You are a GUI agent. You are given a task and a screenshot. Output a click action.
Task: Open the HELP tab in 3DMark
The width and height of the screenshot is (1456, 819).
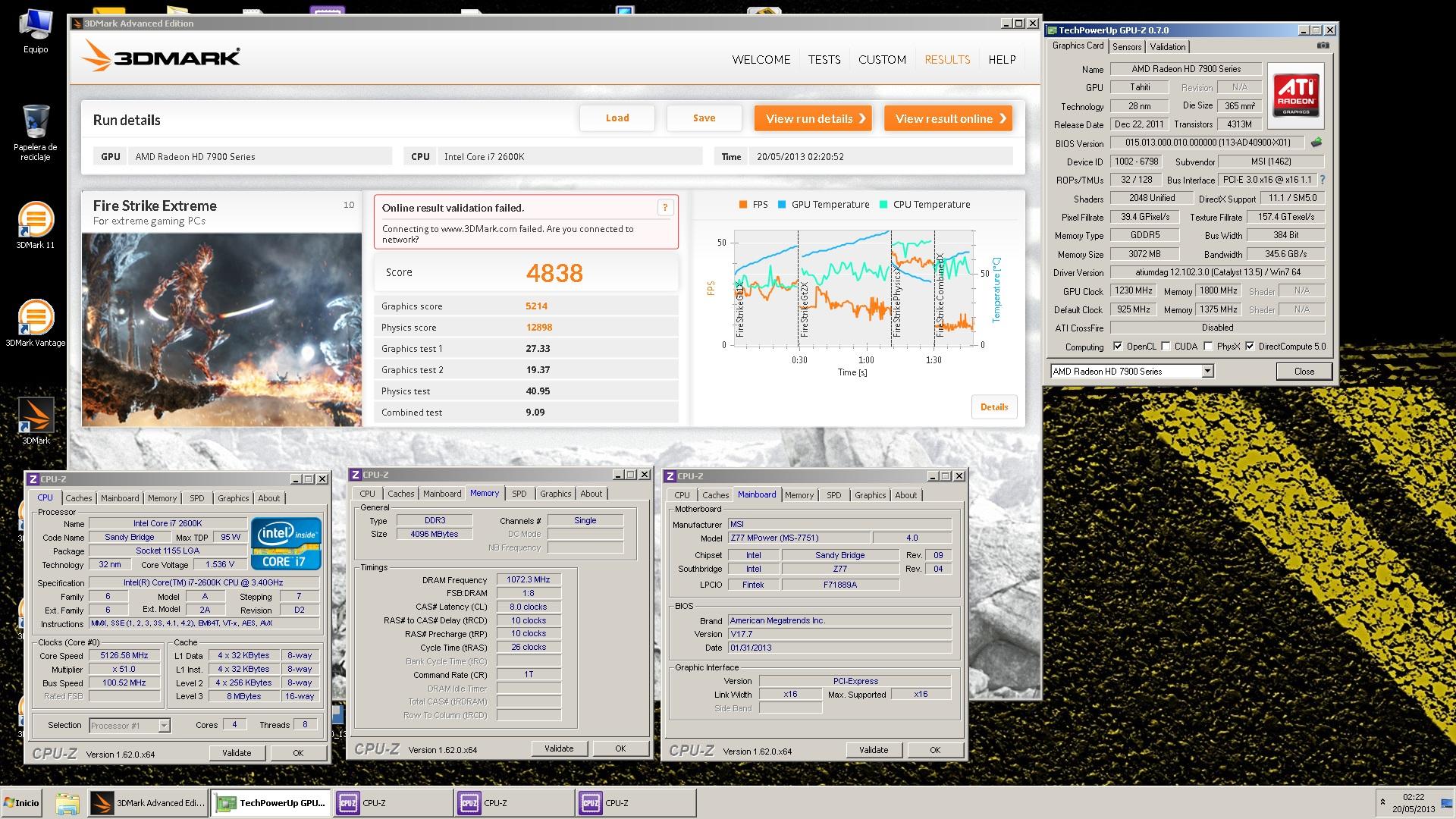(1002, 59)
